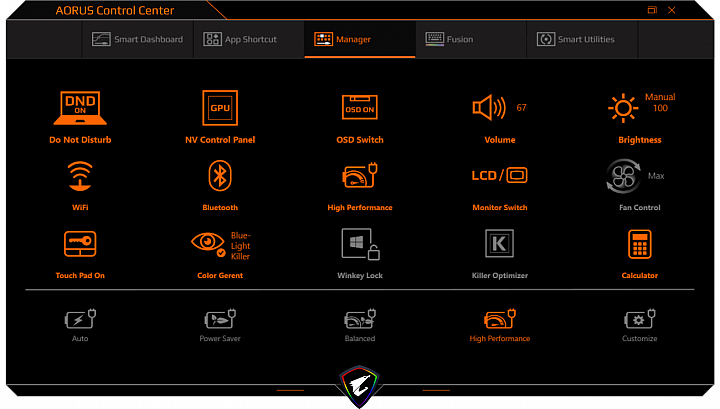The image size is (720, 409).
Task: Click the Fan Control label
Action: coord(640,207)
